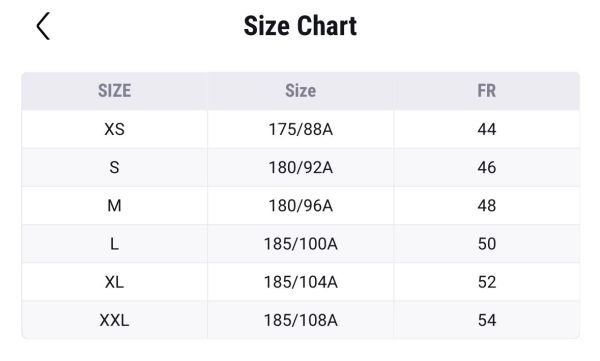This screenshot has width=600, height=361.
Task: Select the M size cell
Action: pyautogui.click(x=114, y=206)
